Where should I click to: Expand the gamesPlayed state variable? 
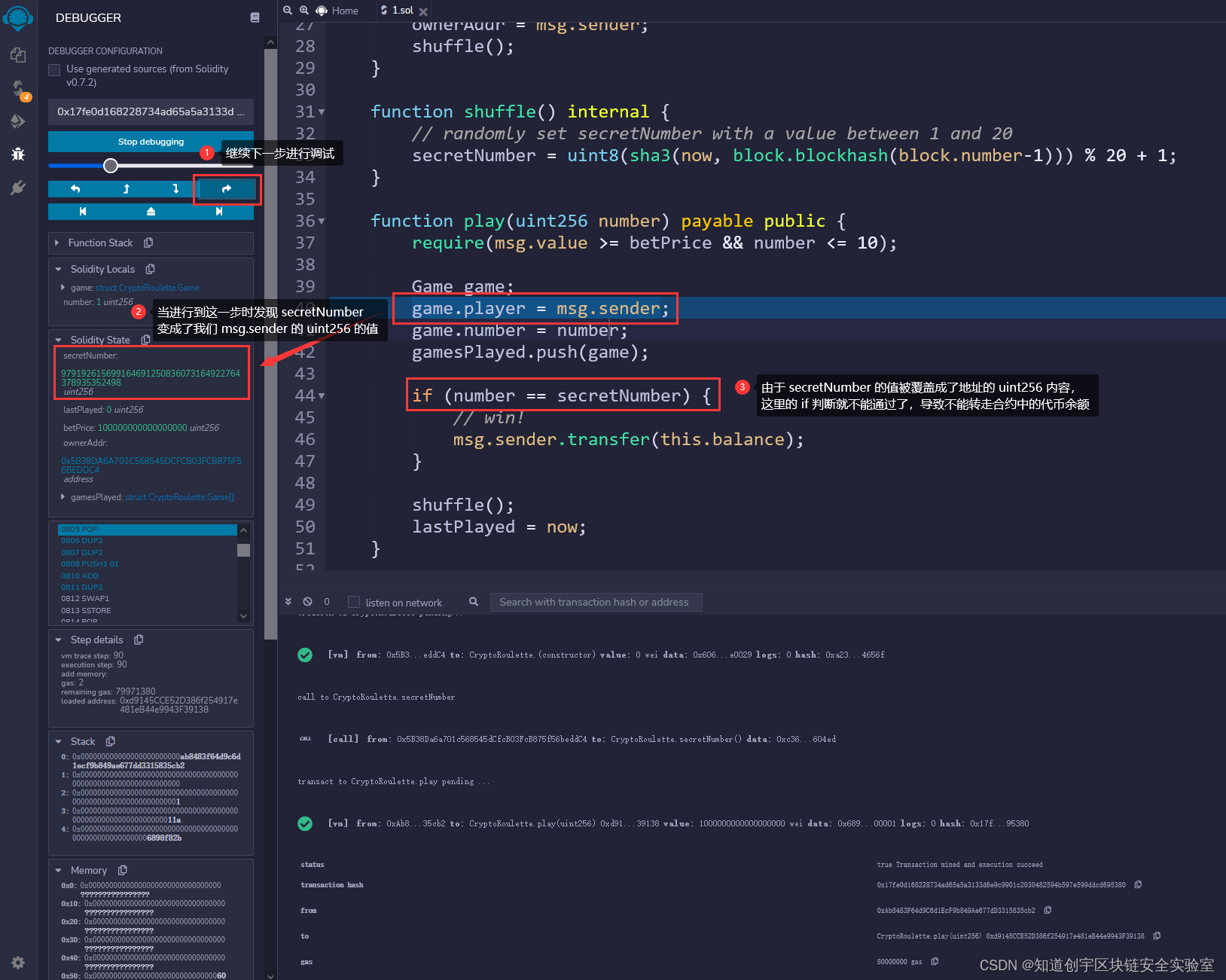[63, 496]
